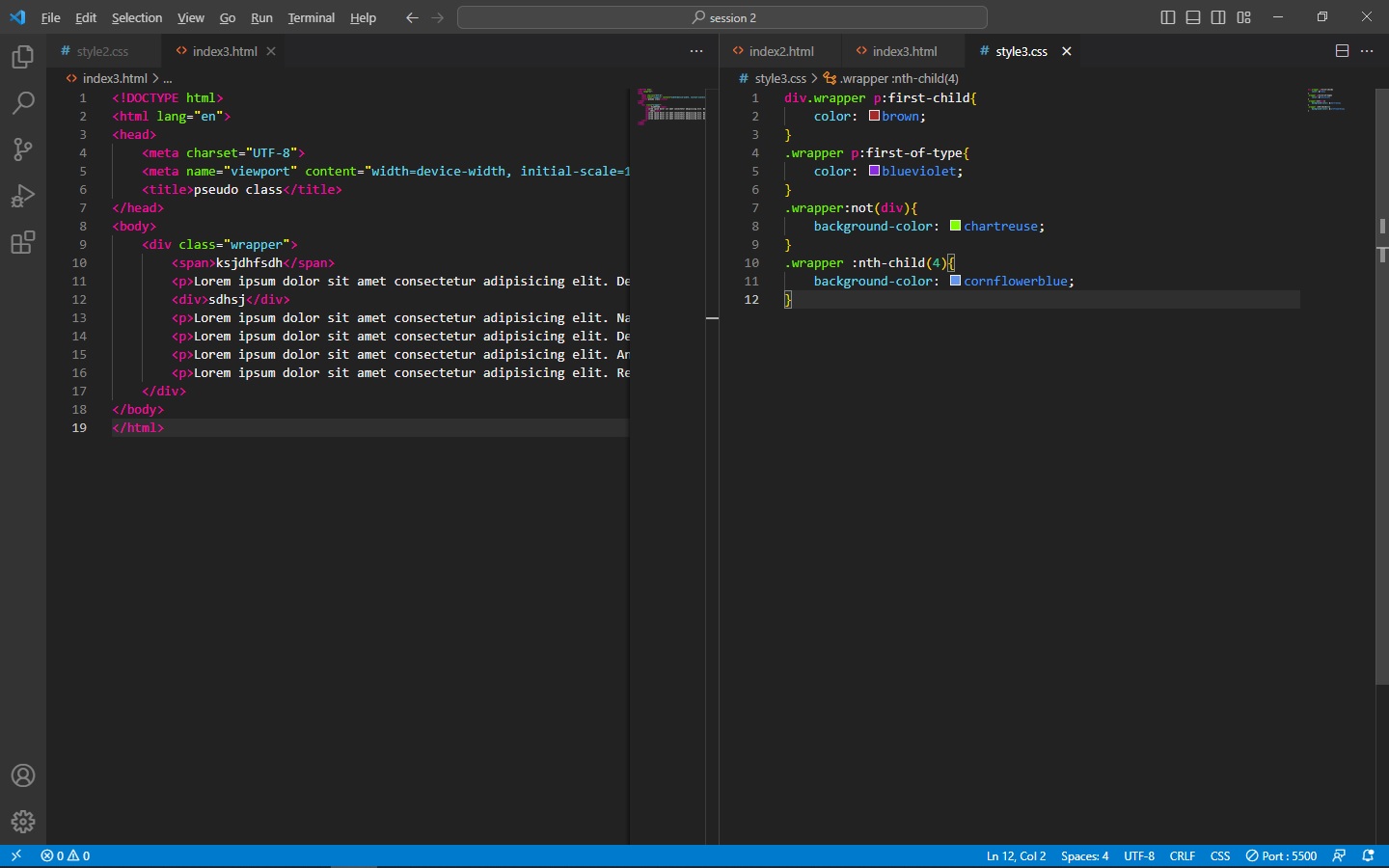The width and height of the screenshot is (1389, 868).
Task: Open the Help menu
Action: coord(363,17)
